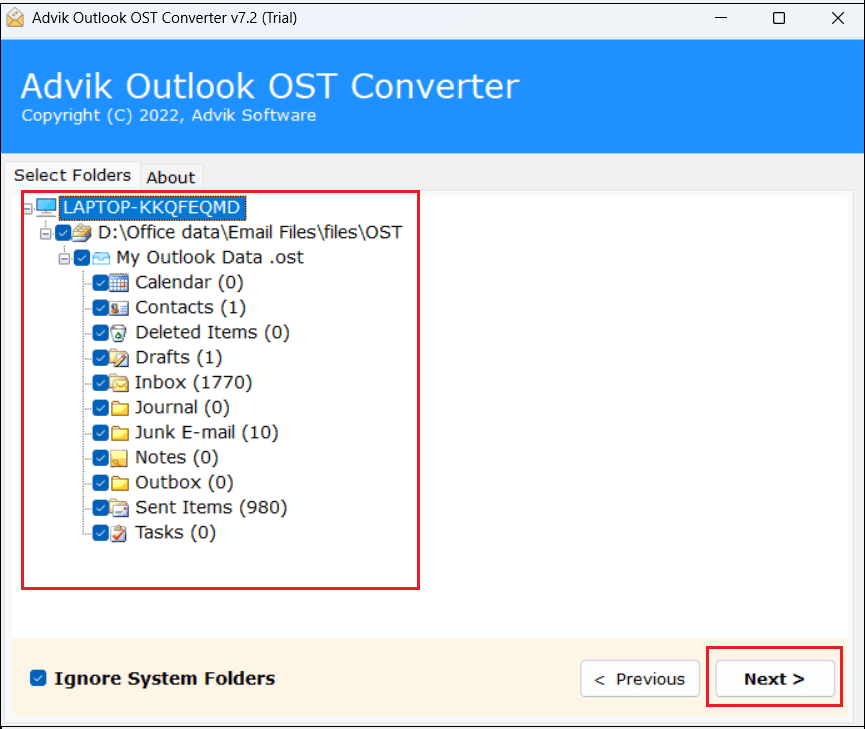Toggle the Drafts checkbox

pos(100,358)
